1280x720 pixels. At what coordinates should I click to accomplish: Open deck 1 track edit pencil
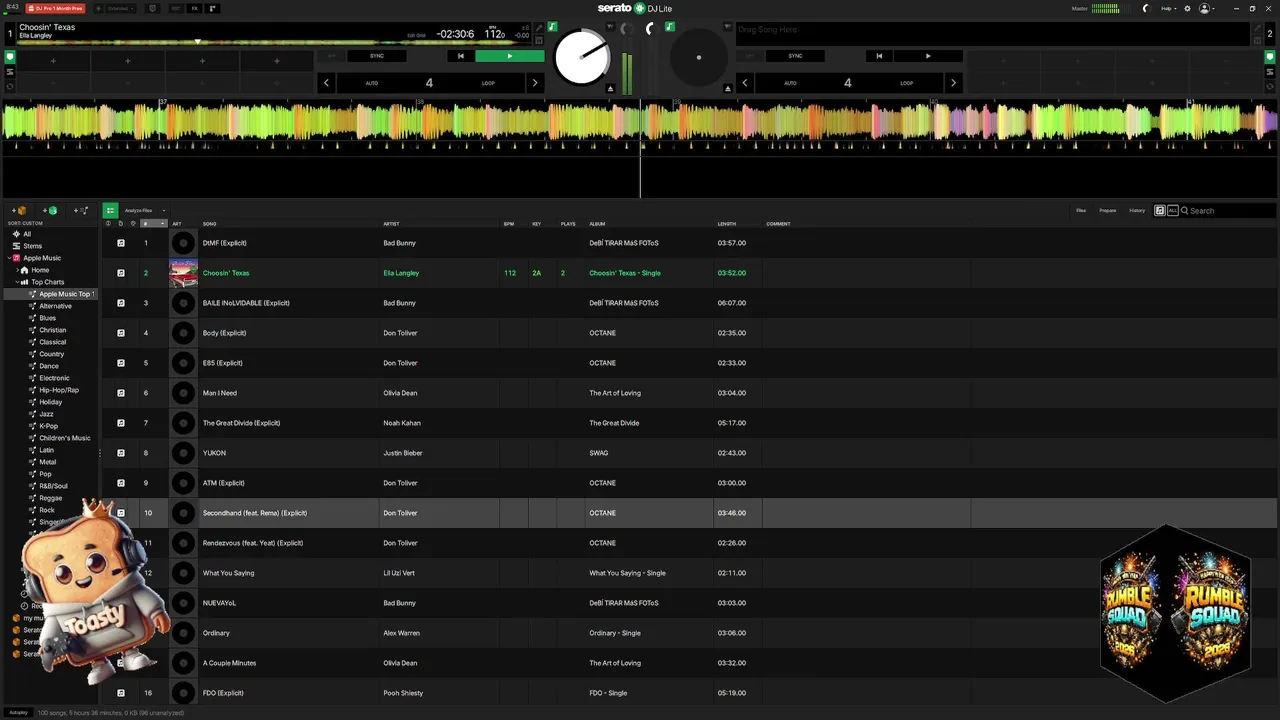pos(540,28)
